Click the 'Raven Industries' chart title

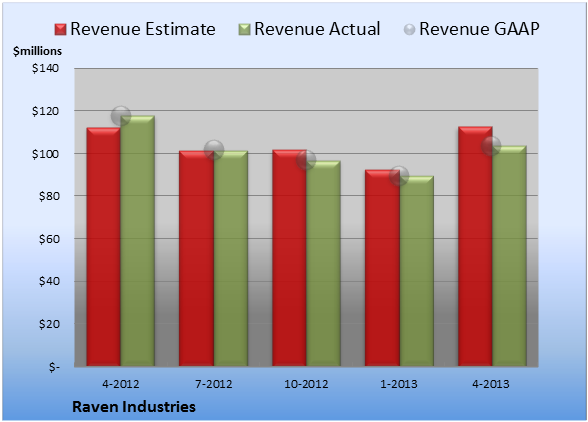click(x=134, y=407)
